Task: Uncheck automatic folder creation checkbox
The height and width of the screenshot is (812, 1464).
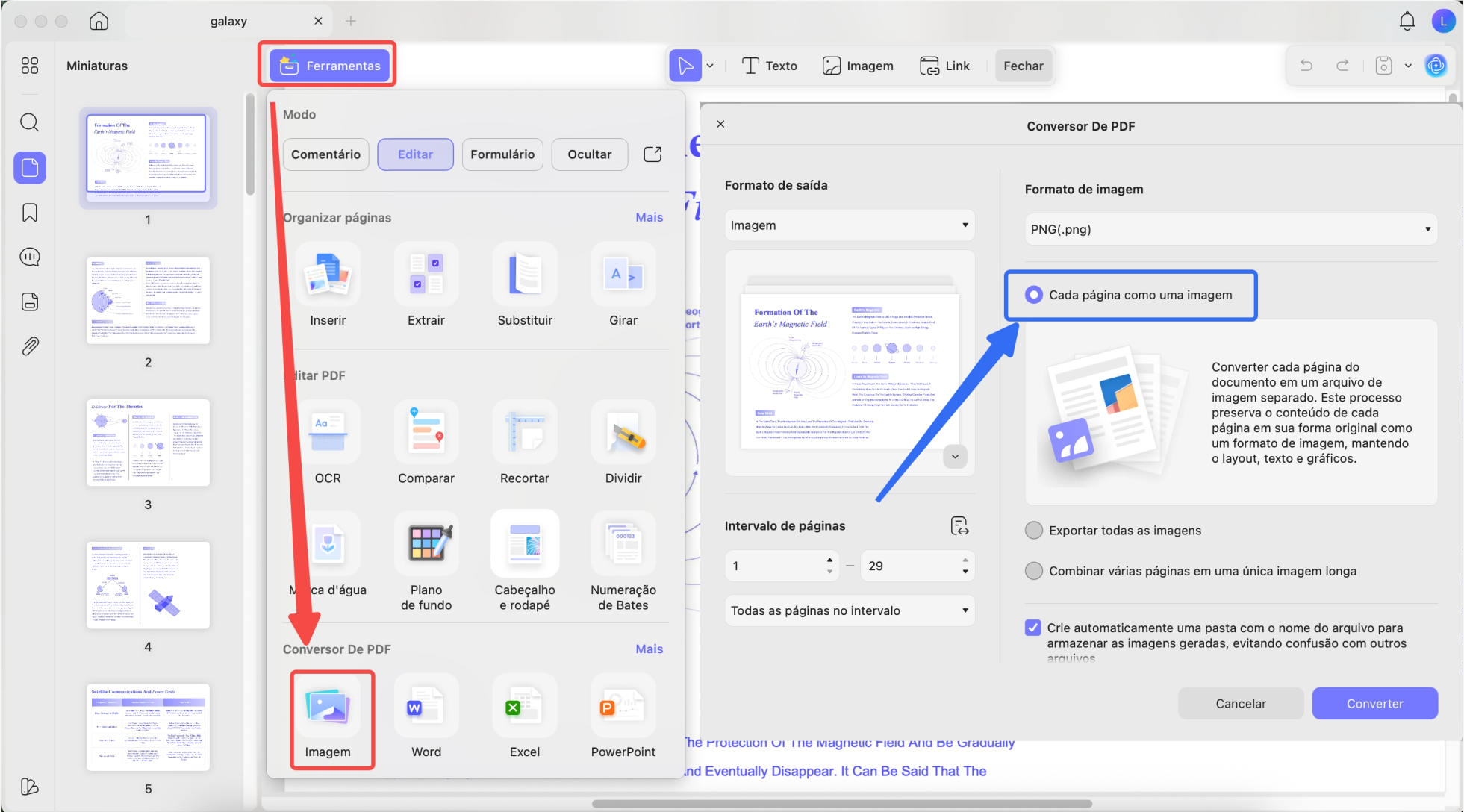Action: (x=1033, y=628)
